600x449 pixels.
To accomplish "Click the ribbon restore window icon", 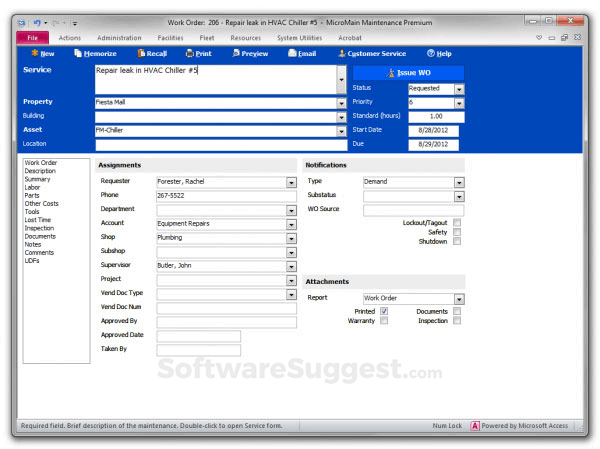I will tap(564, 38).
